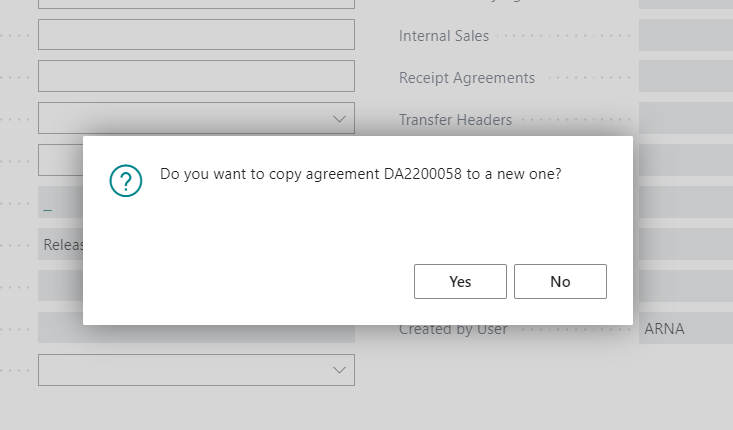Click the Transfer Headers value field
The width and height of the screenshot is (733, 430).
coord(685,120)
